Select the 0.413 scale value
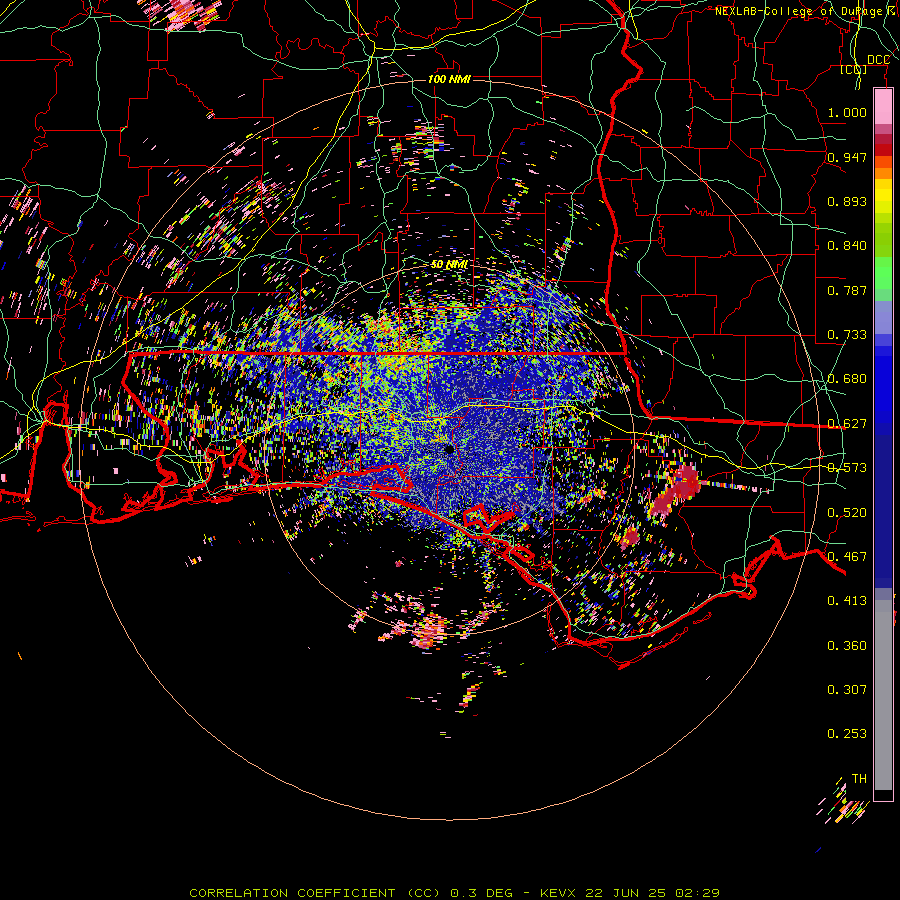This screenshot has width=900, height=900. 847,601
